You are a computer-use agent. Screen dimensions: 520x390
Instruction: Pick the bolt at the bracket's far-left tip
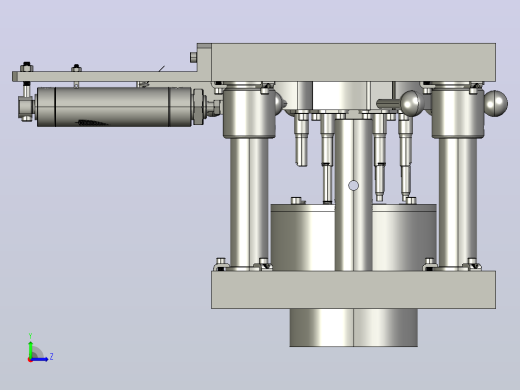26,67
